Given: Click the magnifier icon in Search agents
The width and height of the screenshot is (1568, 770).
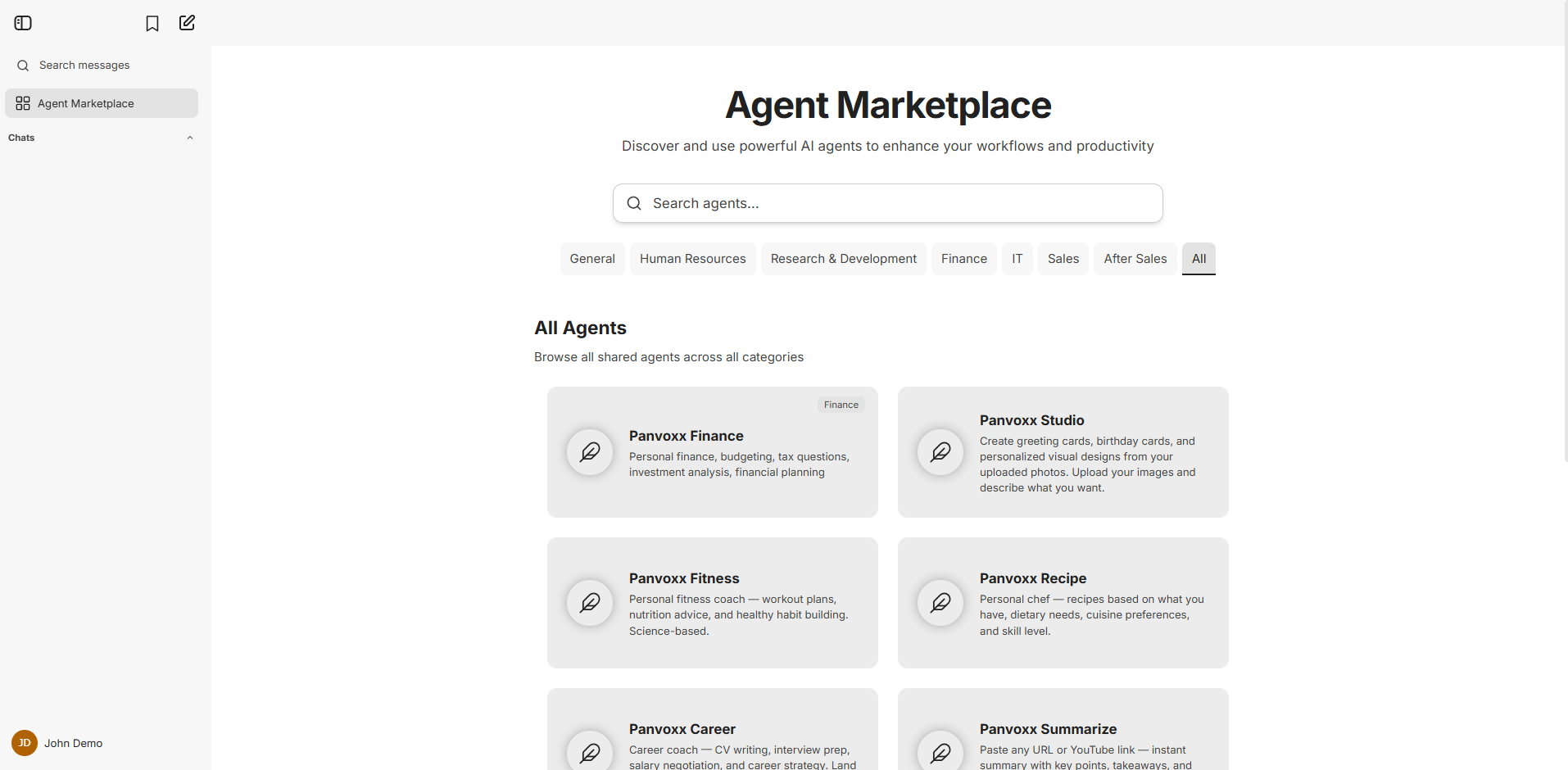Looking at the screenshot, I should pyautogui.click(x=634, y=203).
